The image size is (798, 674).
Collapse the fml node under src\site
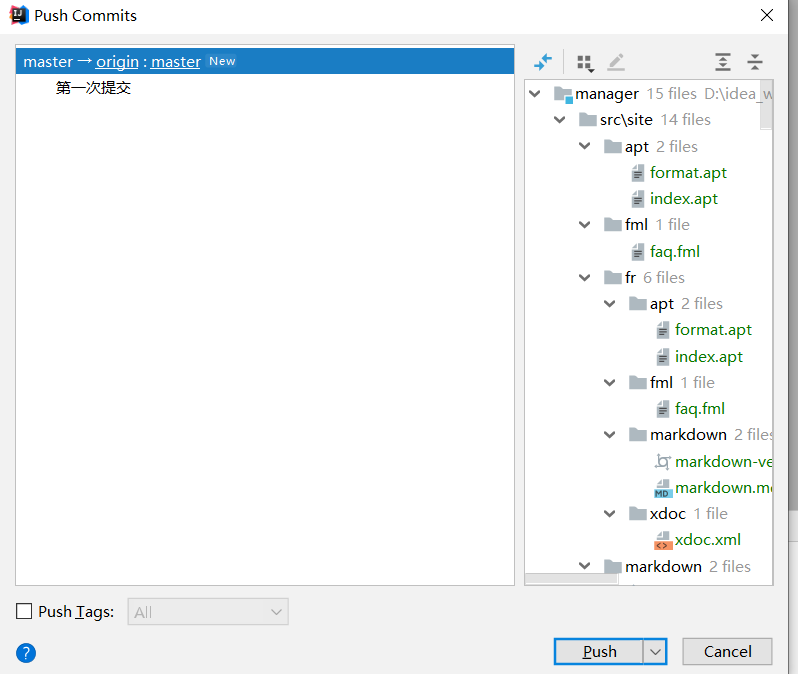click(x=584, y=224)
